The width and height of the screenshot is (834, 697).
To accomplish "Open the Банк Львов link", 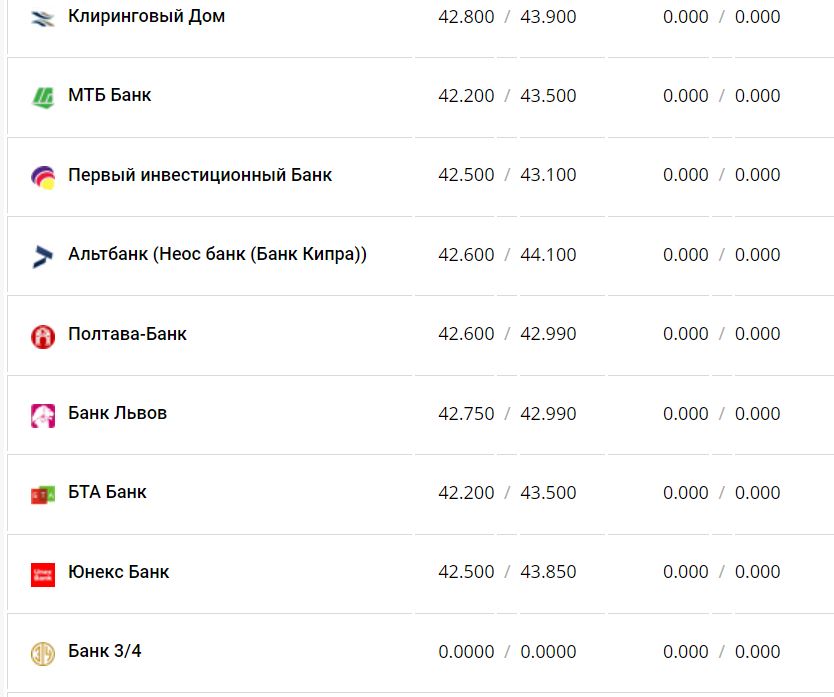I will pos(117,413).
